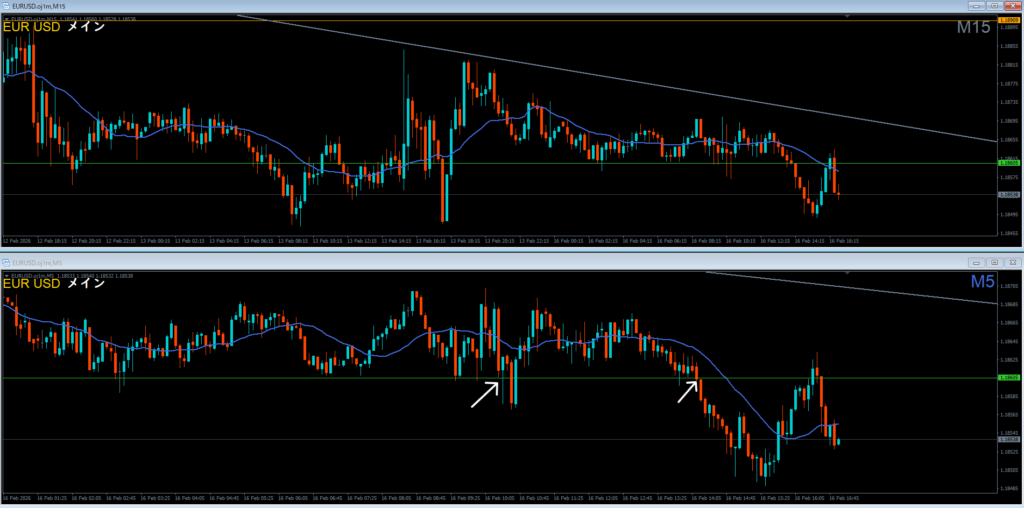1024x508 pixels.
Task: Click the 1.18775 price axis label
Action: click(x=1009, y=84)
